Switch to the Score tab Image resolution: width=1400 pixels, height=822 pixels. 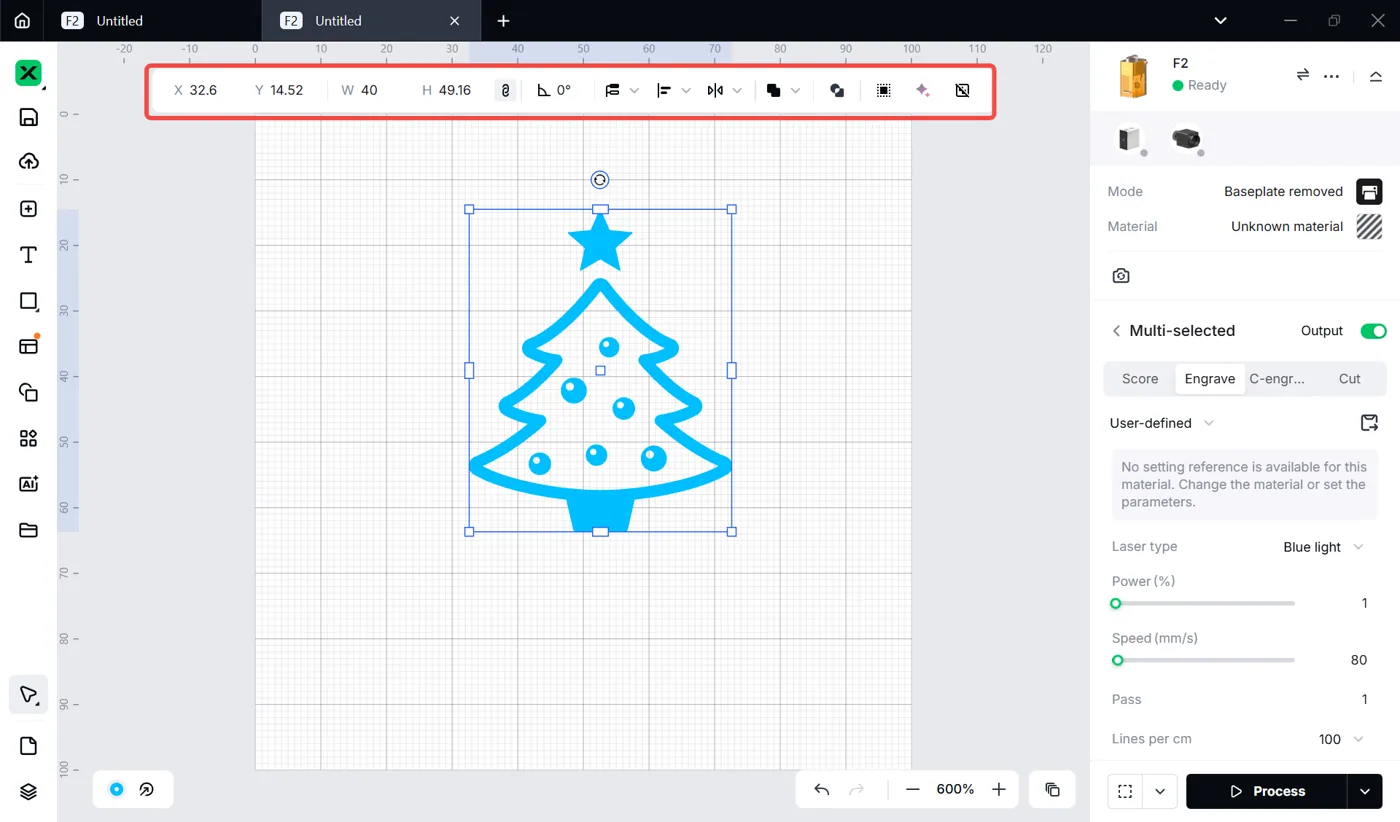[1140, 379]
